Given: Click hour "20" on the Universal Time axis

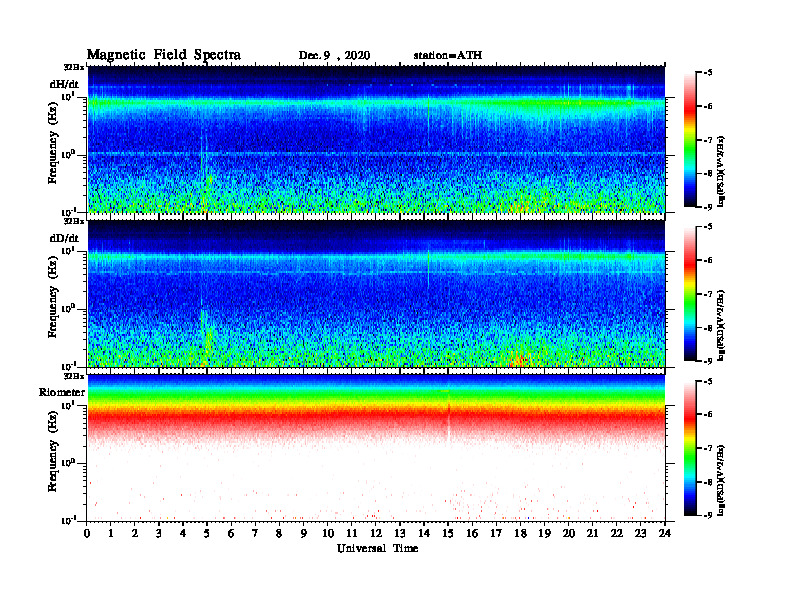Looking at the screenshot, I should coord(569,533).
